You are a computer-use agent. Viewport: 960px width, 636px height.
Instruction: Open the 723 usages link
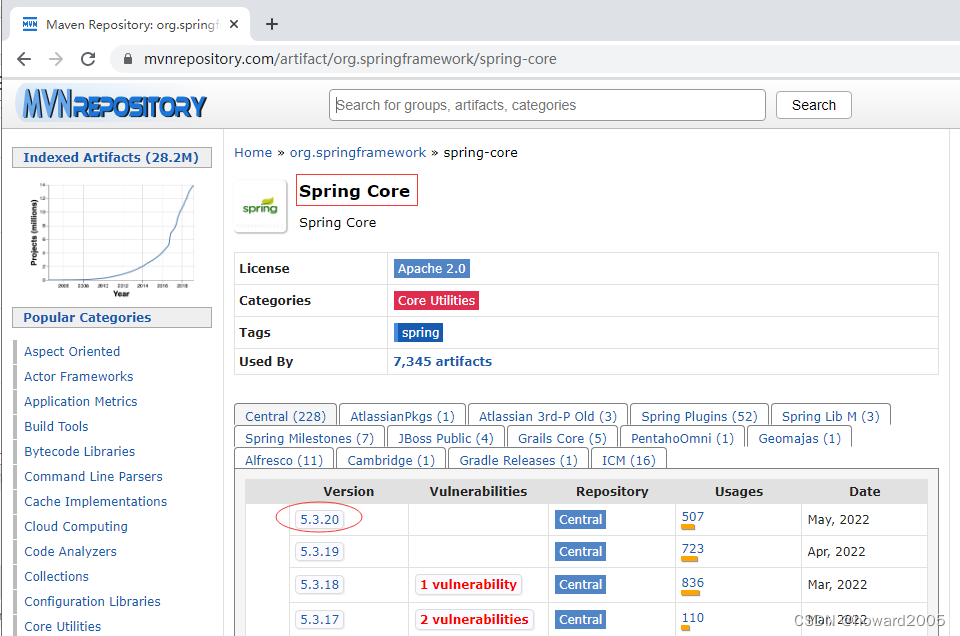click(692, 549)
